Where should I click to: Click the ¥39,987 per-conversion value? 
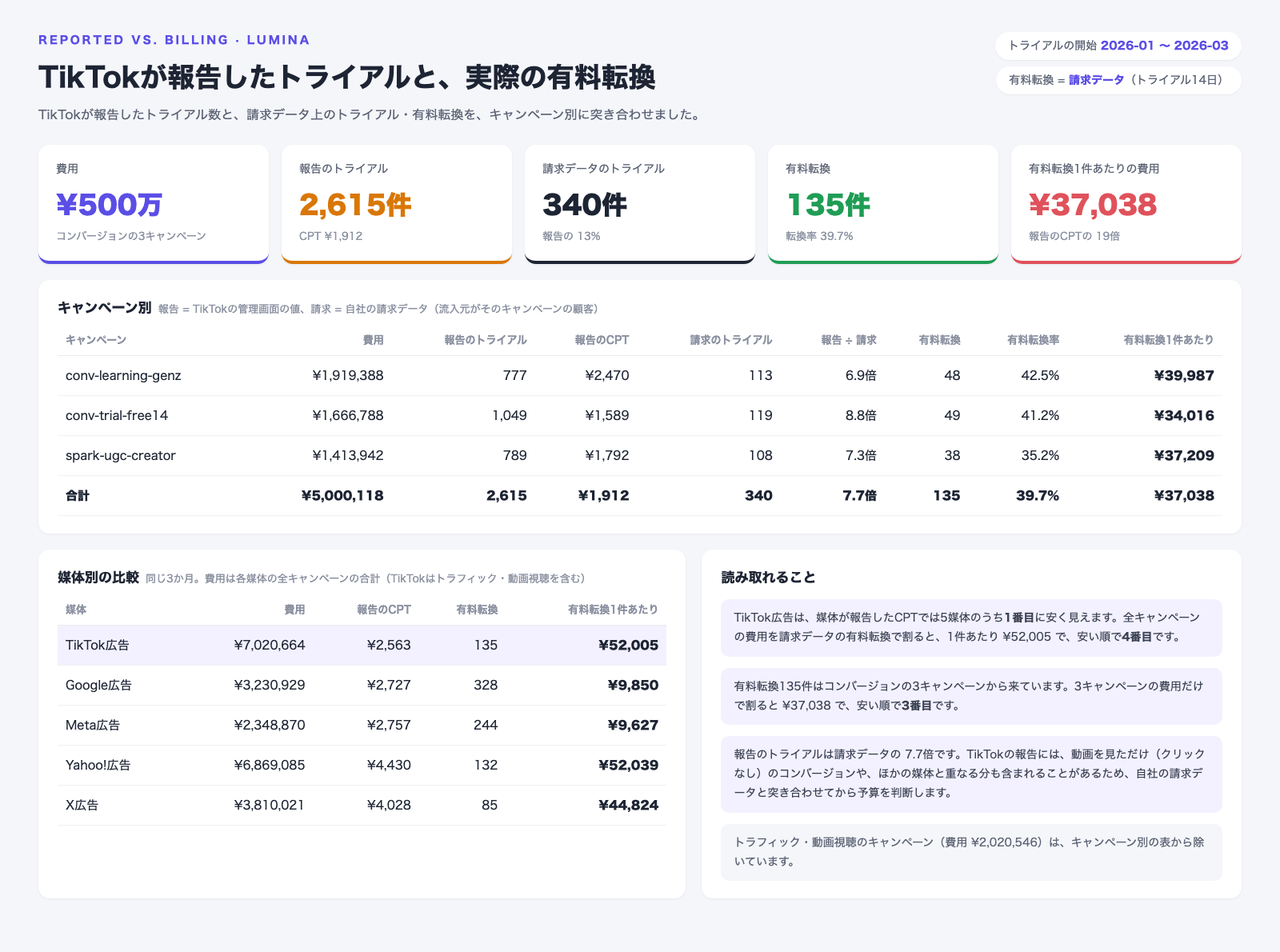point(1184,375)
